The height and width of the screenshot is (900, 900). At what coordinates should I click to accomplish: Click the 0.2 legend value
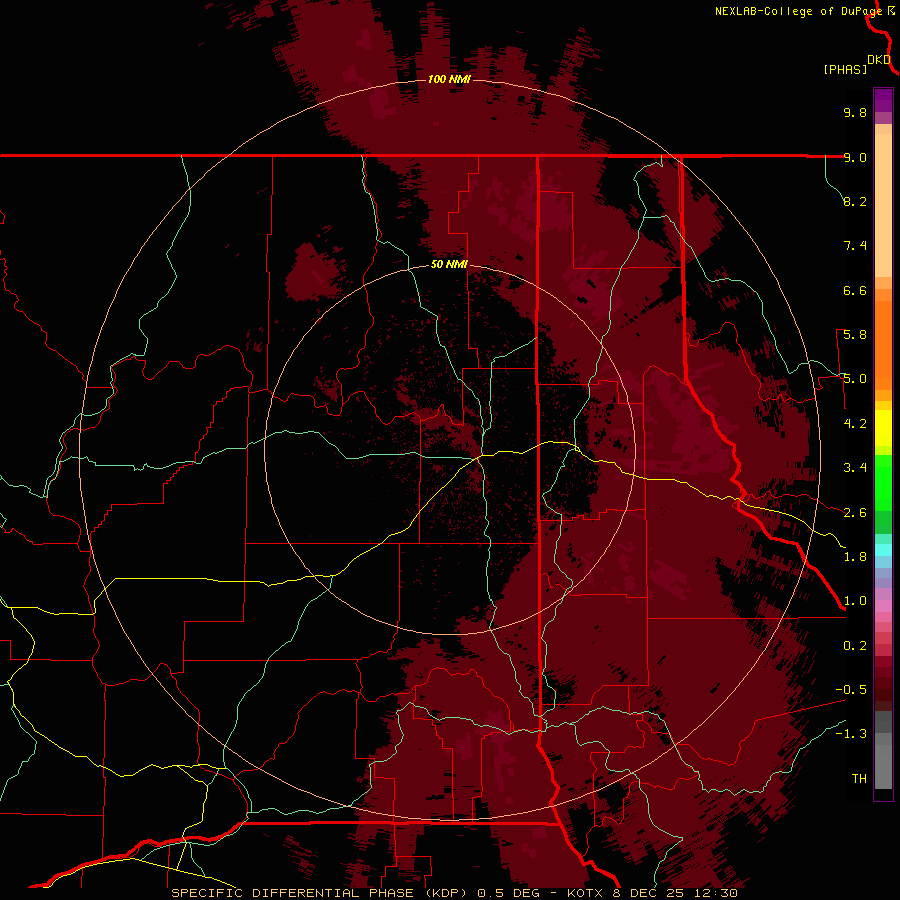point(855,646)
